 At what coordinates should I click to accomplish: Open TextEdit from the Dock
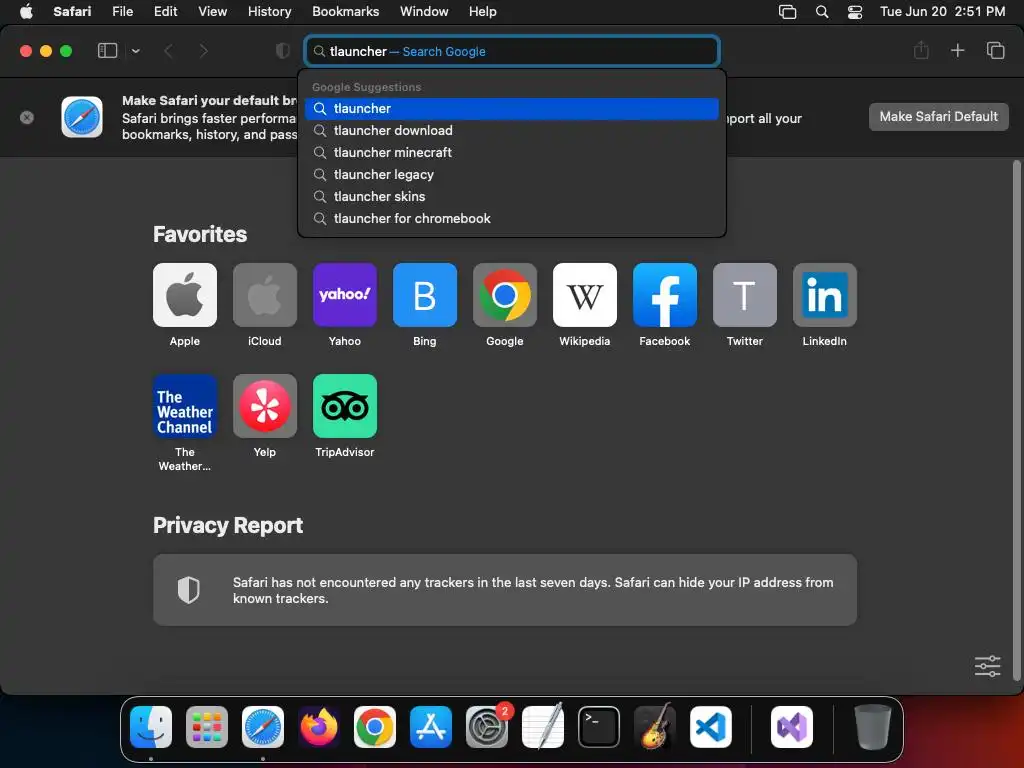543,727
